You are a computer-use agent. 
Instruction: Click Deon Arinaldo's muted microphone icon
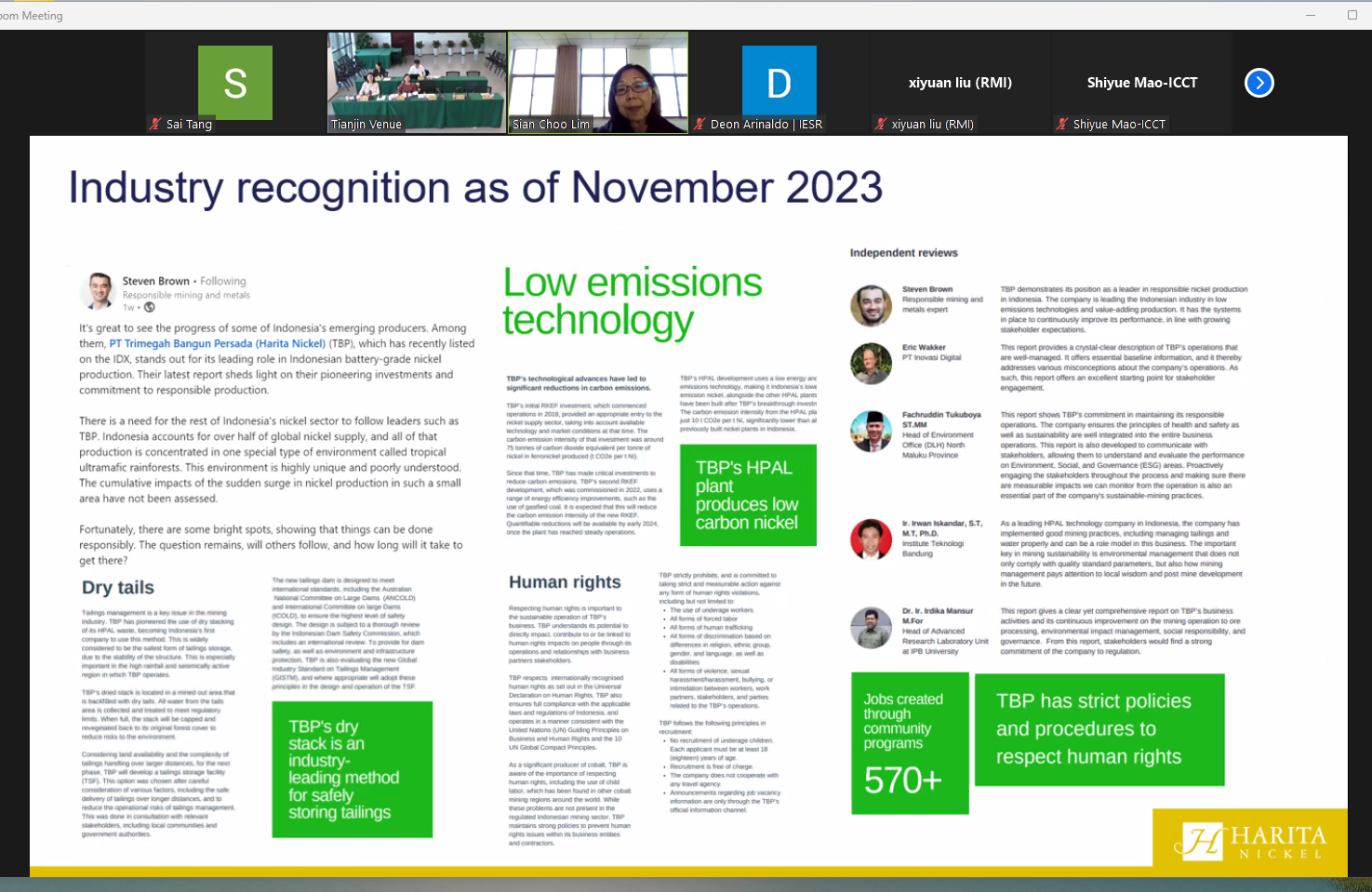[x=699, y=125]
